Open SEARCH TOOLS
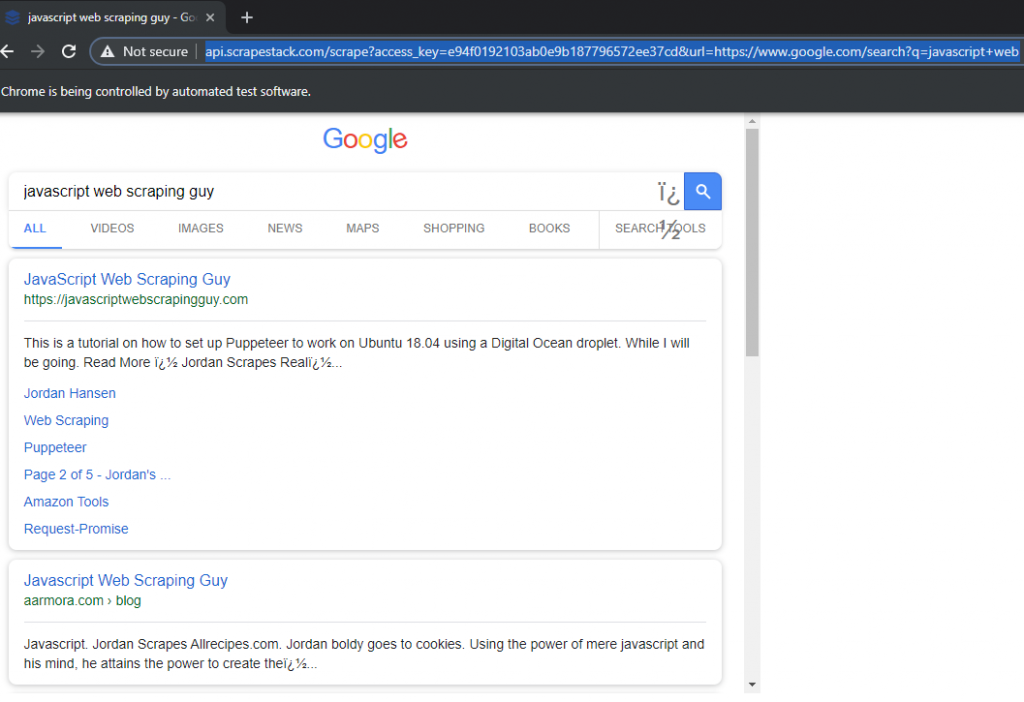 coord(660,229)
